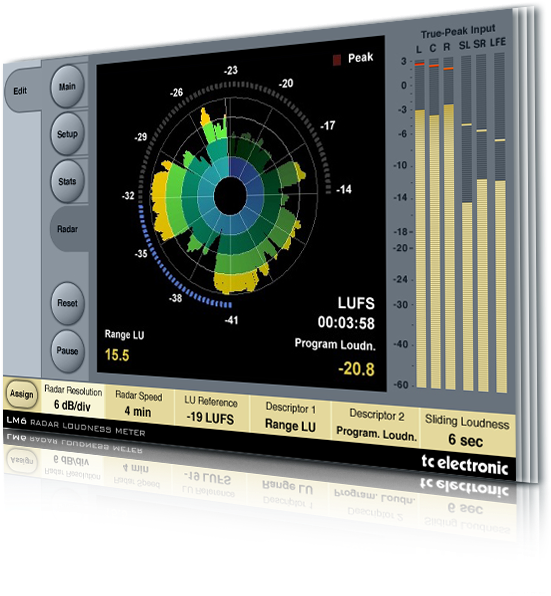Screen dimensions: 551x596
Task: Click the Program Loudn. label in radar
Action: (335, 344)
